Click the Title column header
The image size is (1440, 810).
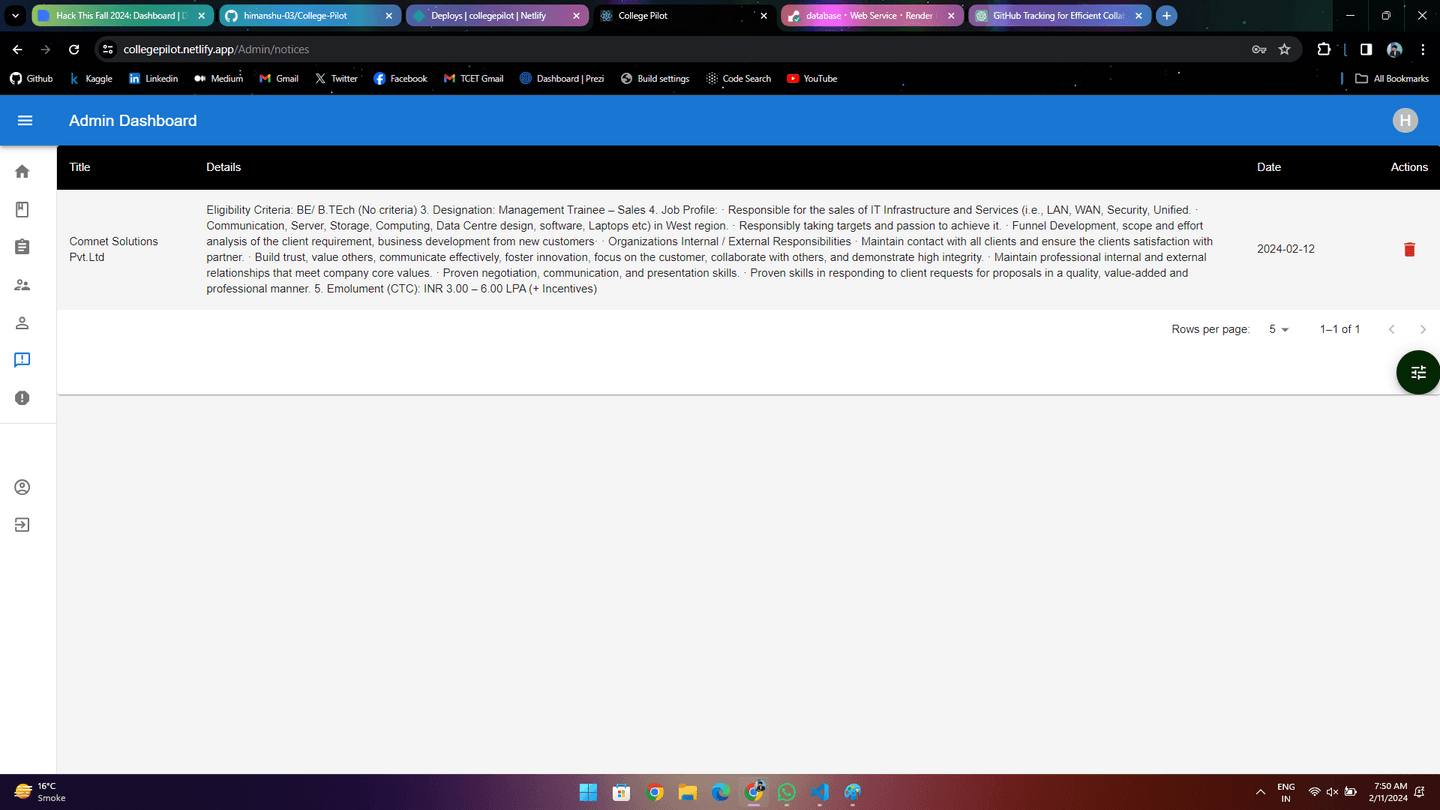80,167
